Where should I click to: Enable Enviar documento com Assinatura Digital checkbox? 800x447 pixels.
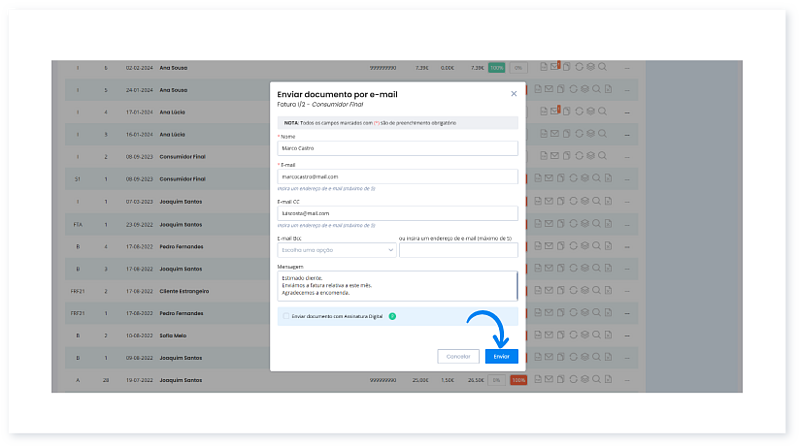tap(286, 316)
